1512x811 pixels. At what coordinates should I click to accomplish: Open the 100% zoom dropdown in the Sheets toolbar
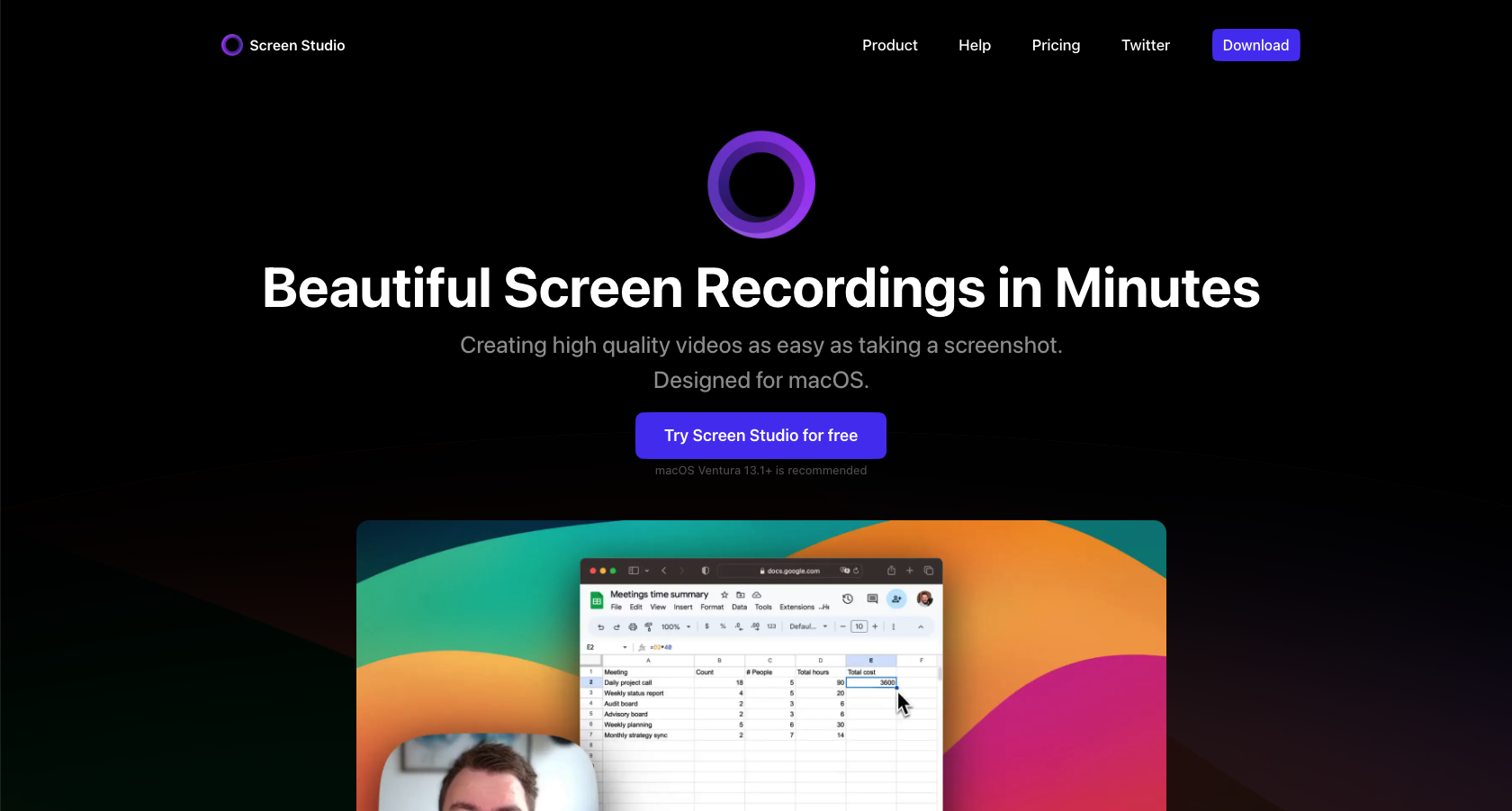(x=676, y=626)
